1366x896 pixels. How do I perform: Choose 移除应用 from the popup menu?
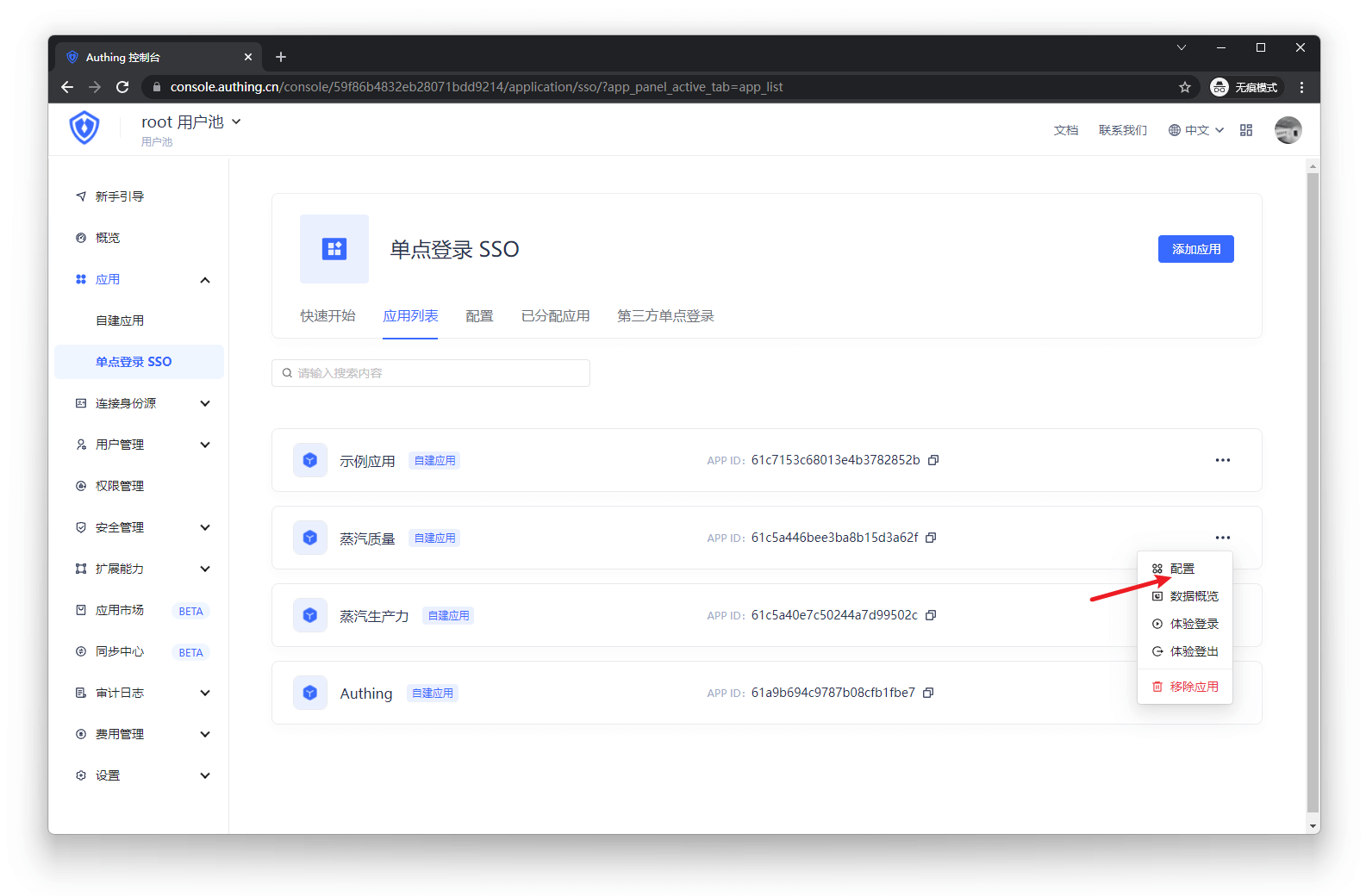pos(1193,687)
